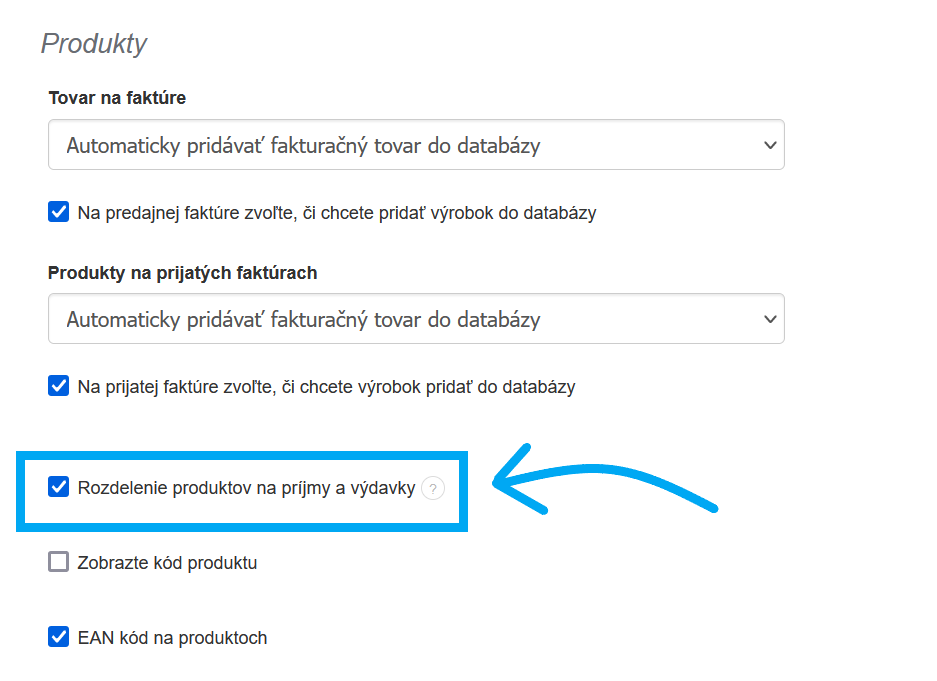This screenshot has height=681, width=937.
Task: Click the label text "Zobrazte kód produktu"
Action: [x=167, y=563]
